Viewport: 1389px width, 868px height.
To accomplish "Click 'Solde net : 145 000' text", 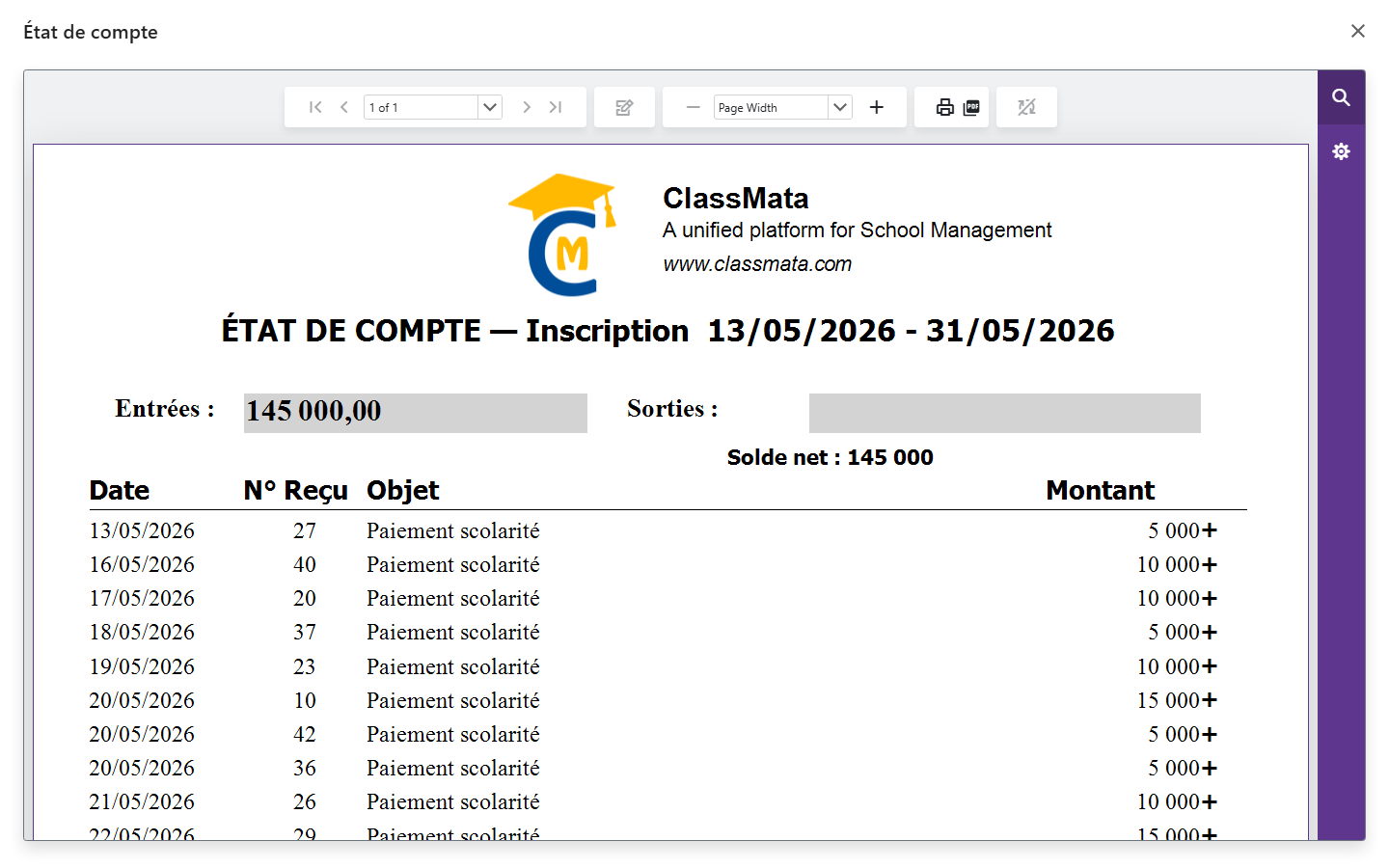I will coord(831,457).
